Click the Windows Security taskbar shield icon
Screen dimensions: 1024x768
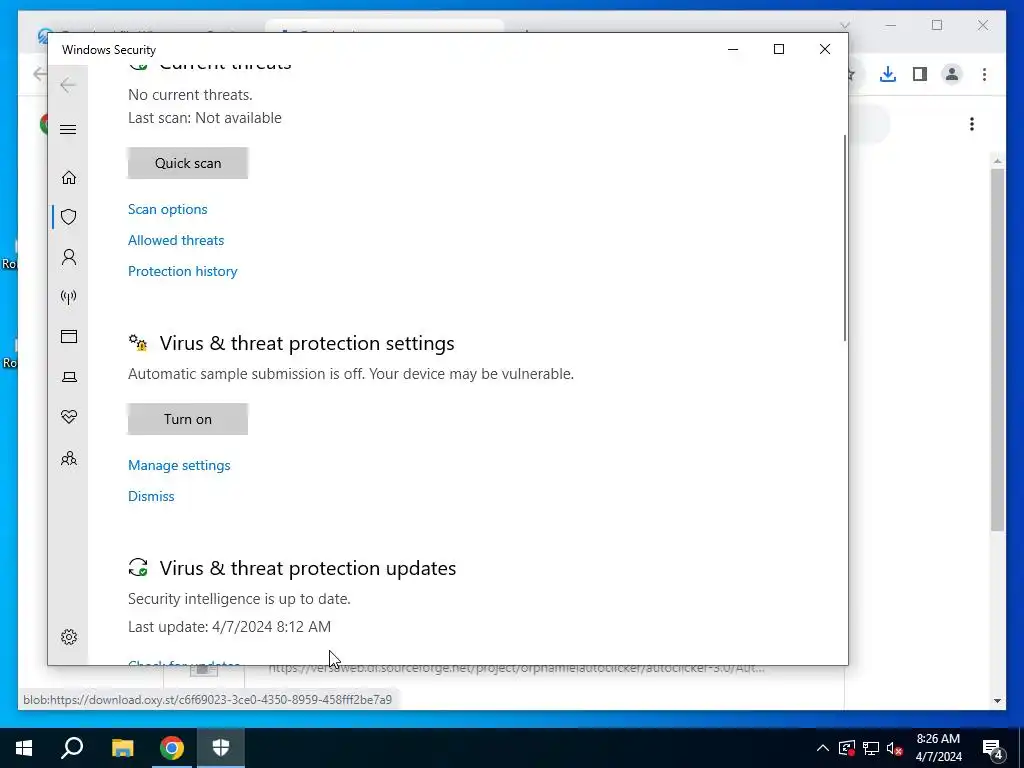click(221, 748)
